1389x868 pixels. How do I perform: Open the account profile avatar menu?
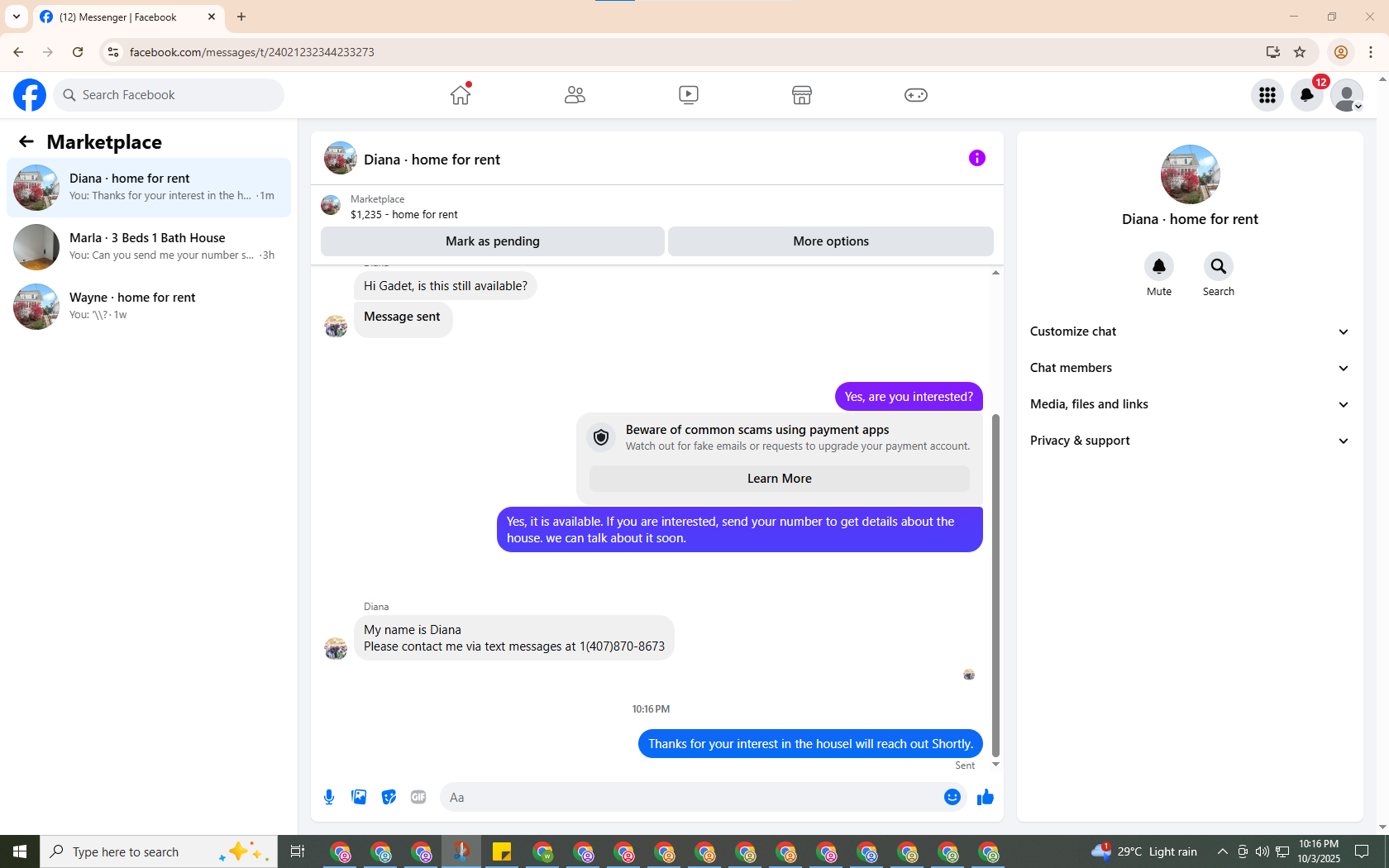[x=1347, y=95]
